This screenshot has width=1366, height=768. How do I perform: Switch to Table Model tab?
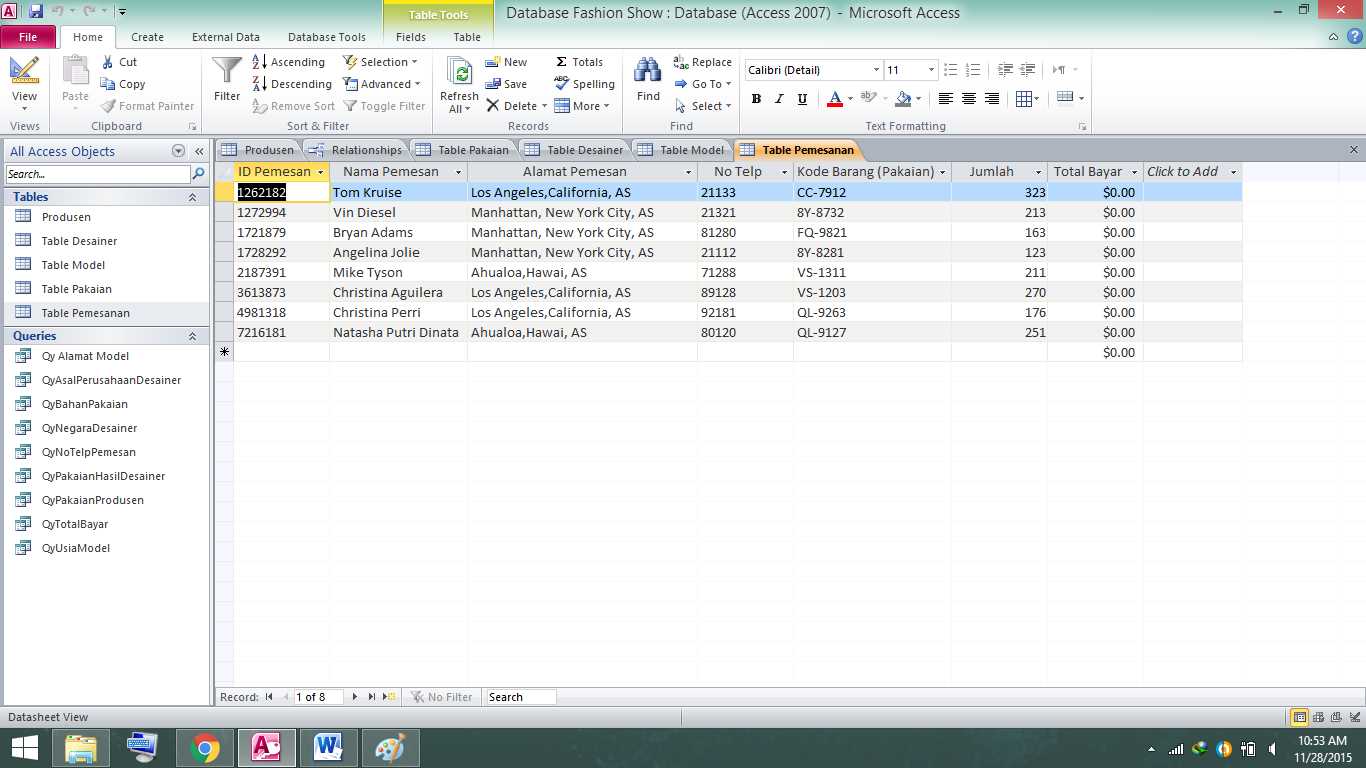coord(682,150)
